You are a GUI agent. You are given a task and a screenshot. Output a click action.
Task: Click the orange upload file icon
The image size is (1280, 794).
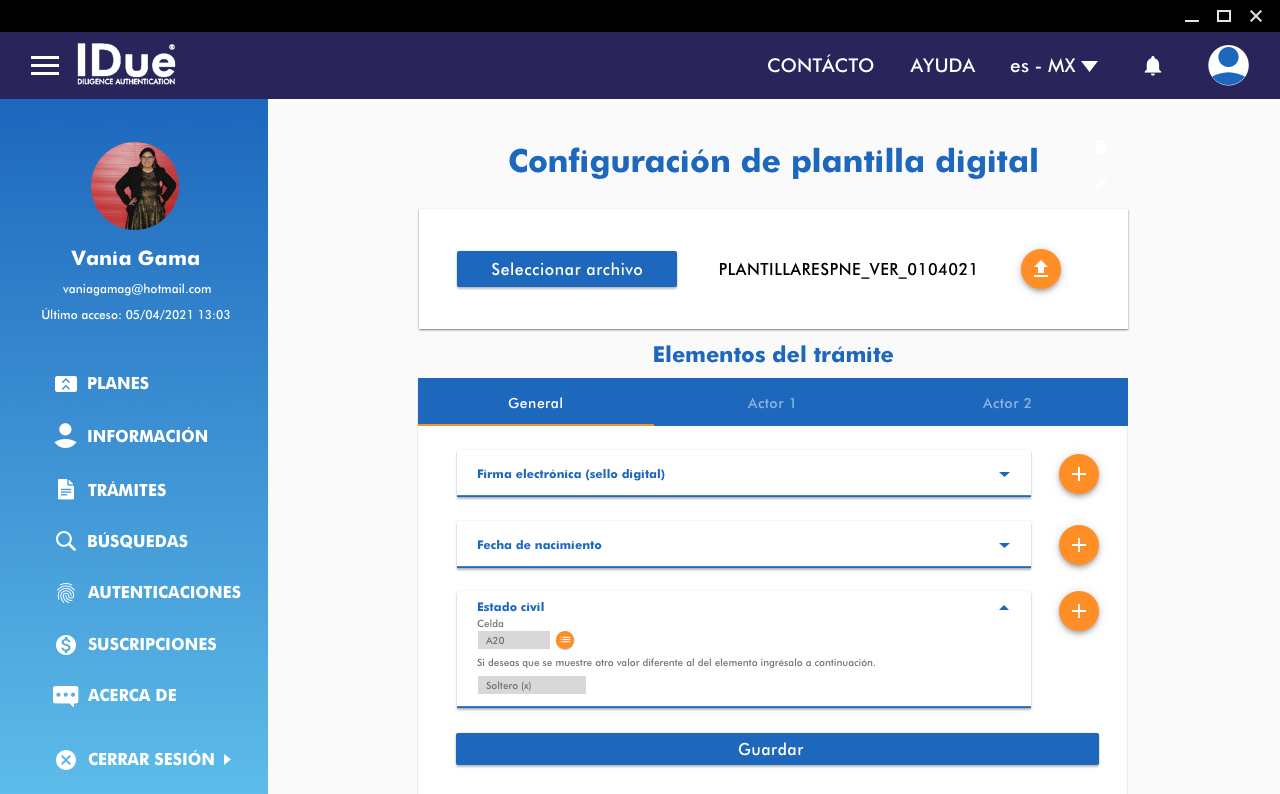1040,269
